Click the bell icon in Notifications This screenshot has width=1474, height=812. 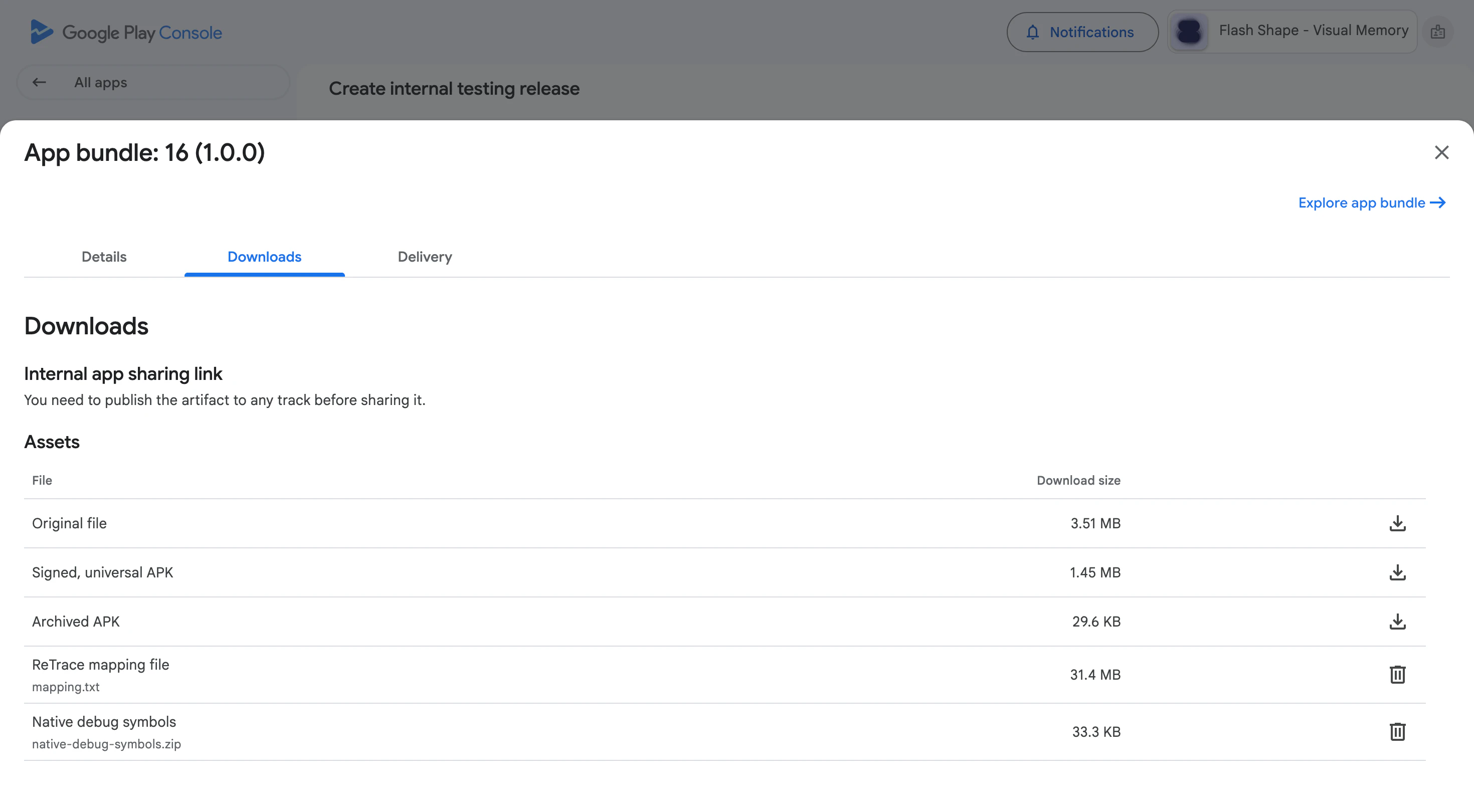(1032, 32)
